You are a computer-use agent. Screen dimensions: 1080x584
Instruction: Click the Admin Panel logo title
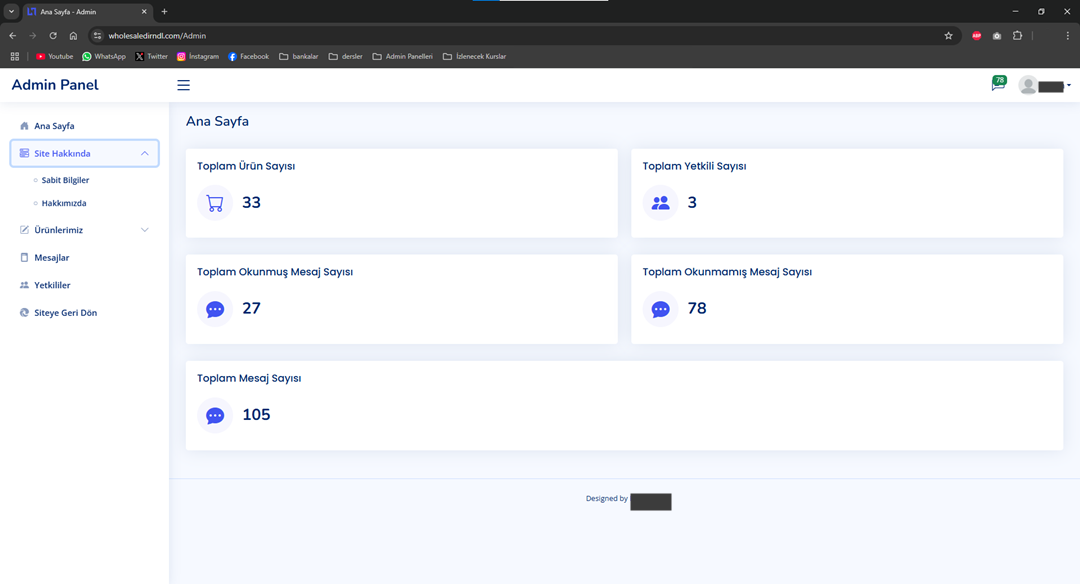tap(55, 85)
